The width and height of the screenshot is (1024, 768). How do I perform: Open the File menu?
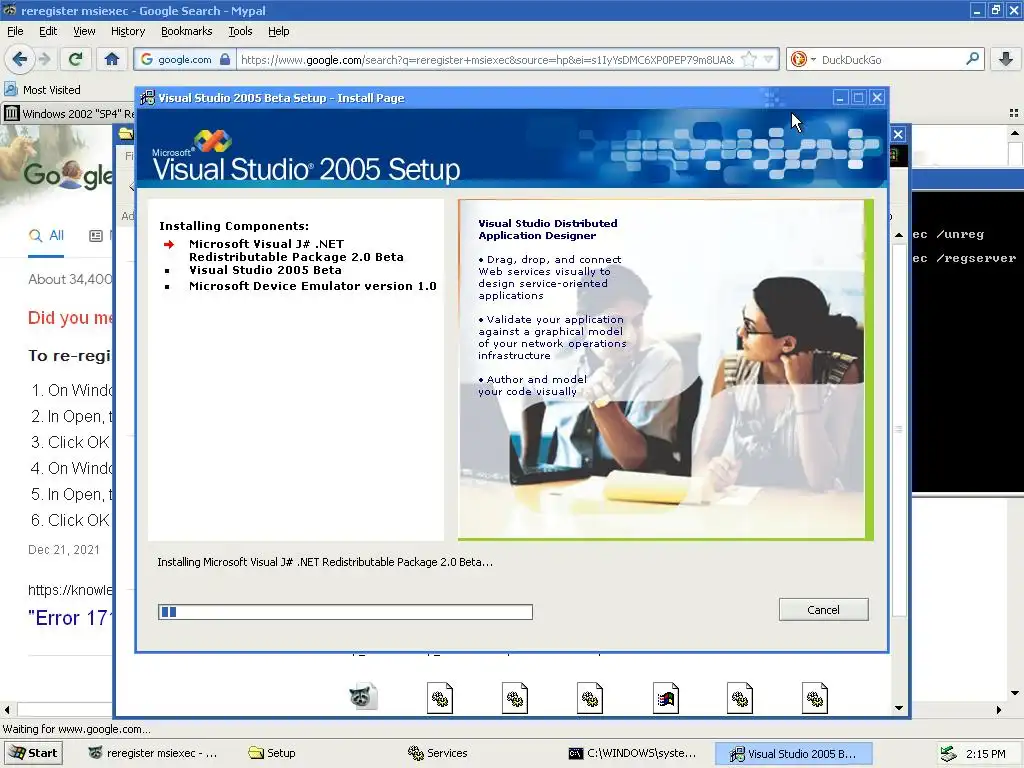click(15, 31)
